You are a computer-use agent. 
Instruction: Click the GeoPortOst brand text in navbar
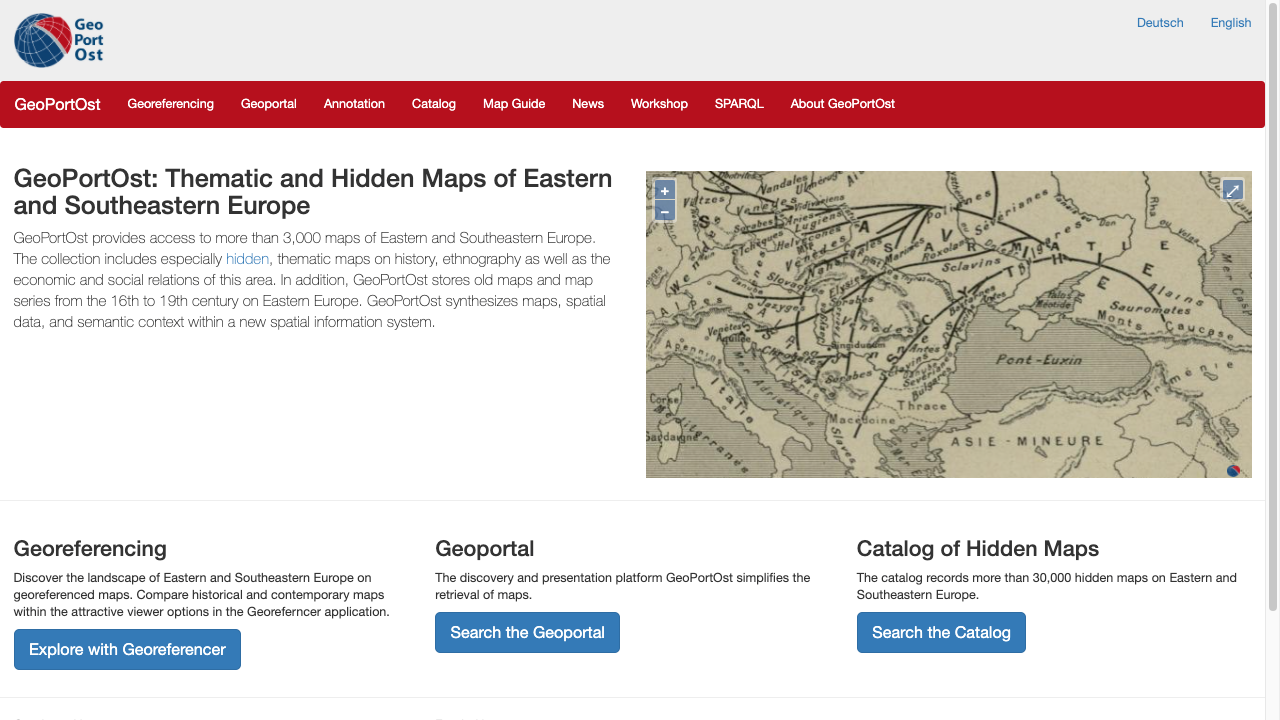click(x=57, y=104)
